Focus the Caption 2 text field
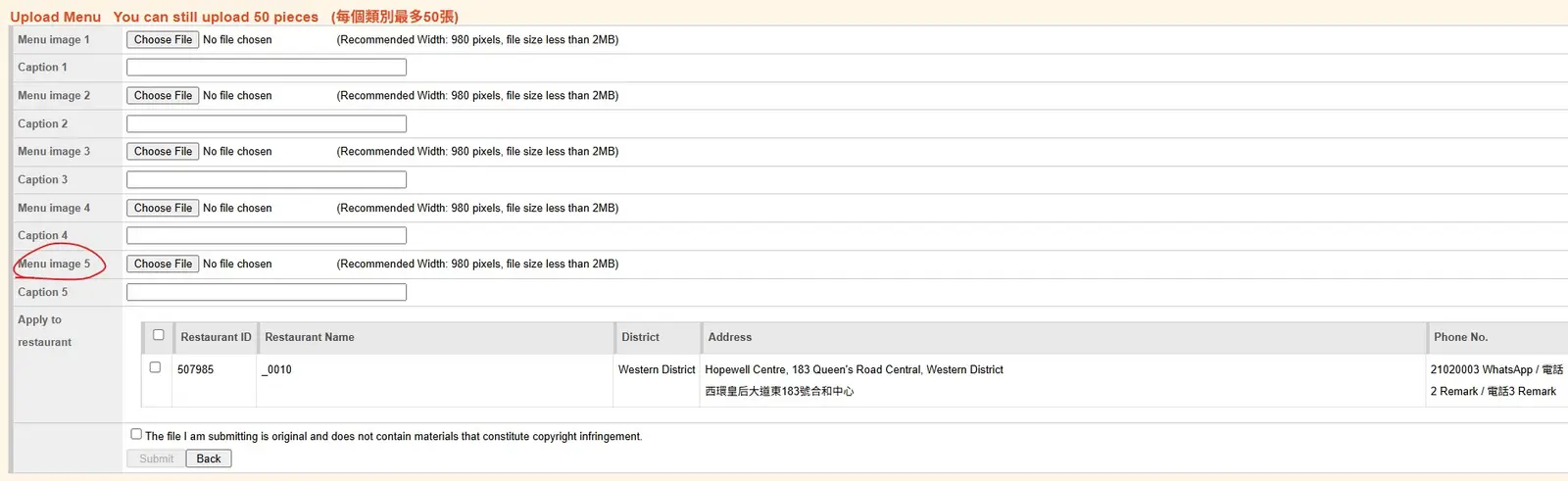Viewport: 1568px width, 481px height. 267,124
